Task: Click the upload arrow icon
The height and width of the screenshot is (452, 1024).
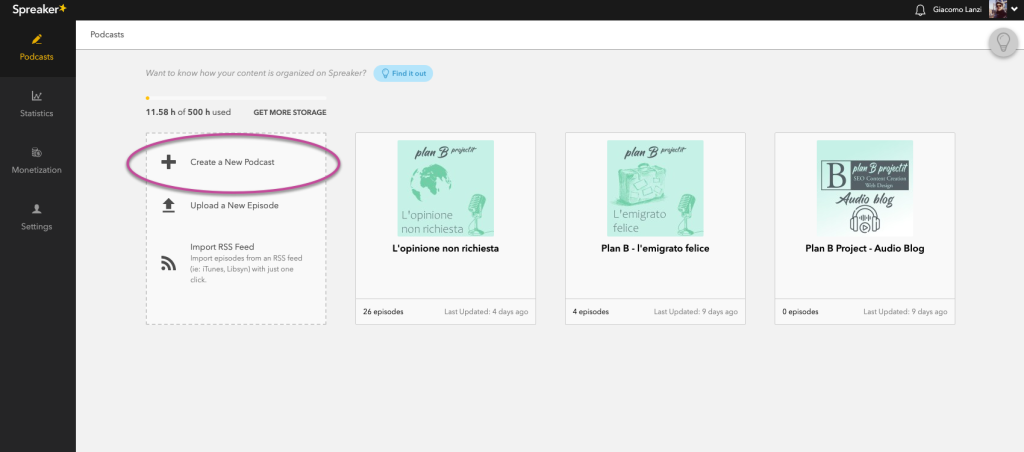Action: [168, 206]
